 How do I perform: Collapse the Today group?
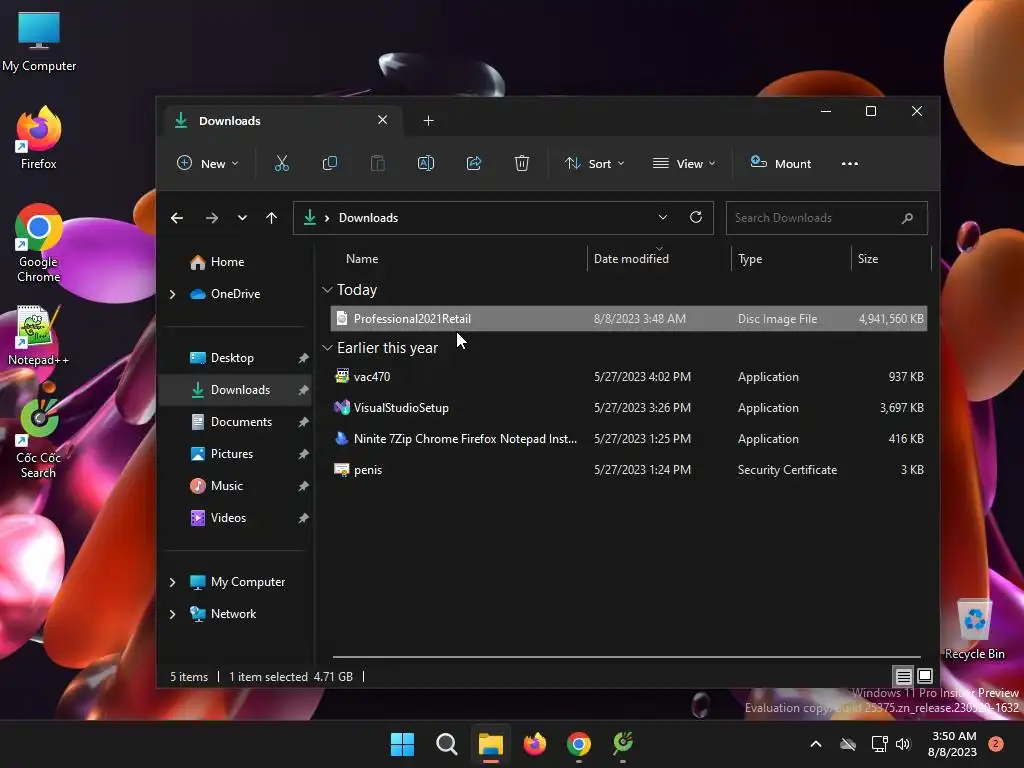coord(327,290)
